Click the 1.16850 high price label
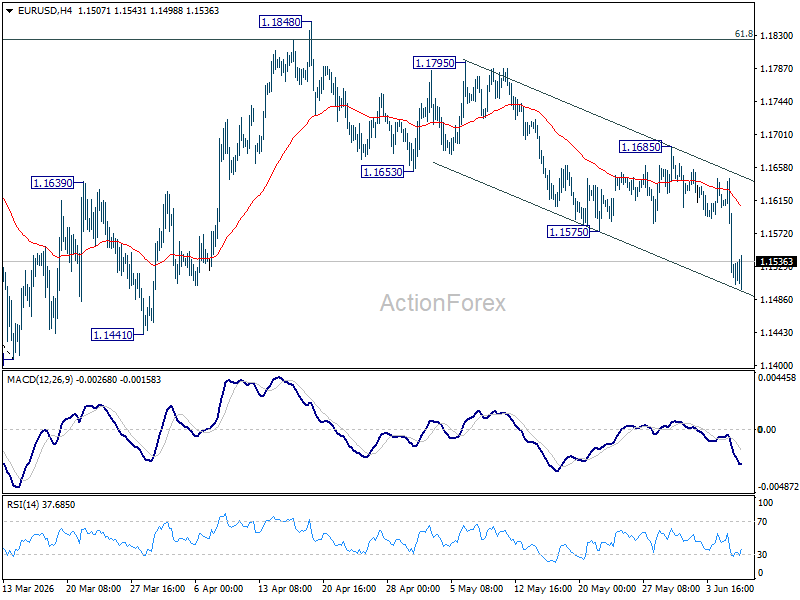 [640, 147]
